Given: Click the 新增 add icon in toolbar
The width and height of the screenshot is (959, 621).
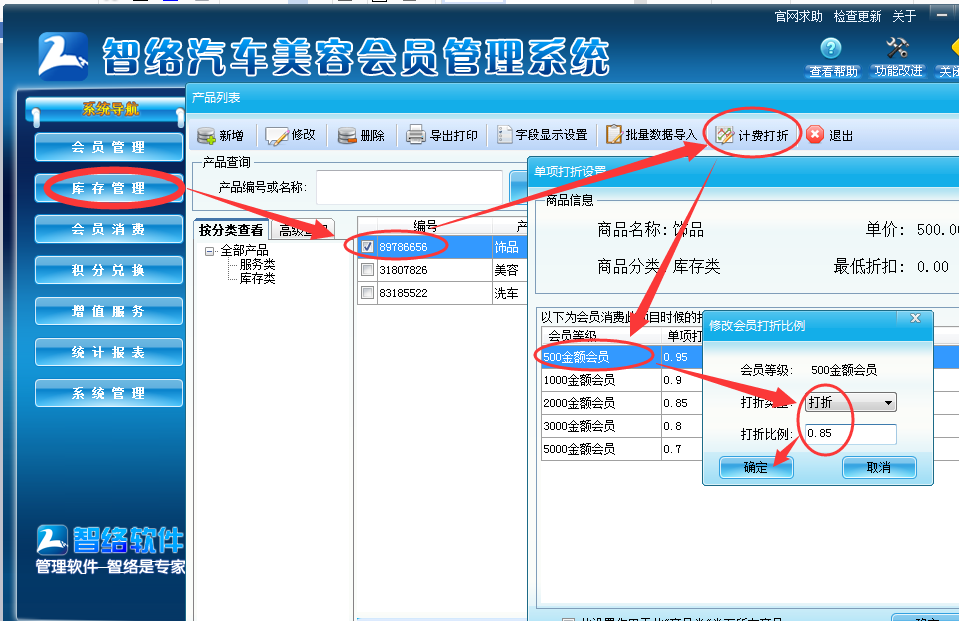Looking at the screenshot, I should click(206, 135).
